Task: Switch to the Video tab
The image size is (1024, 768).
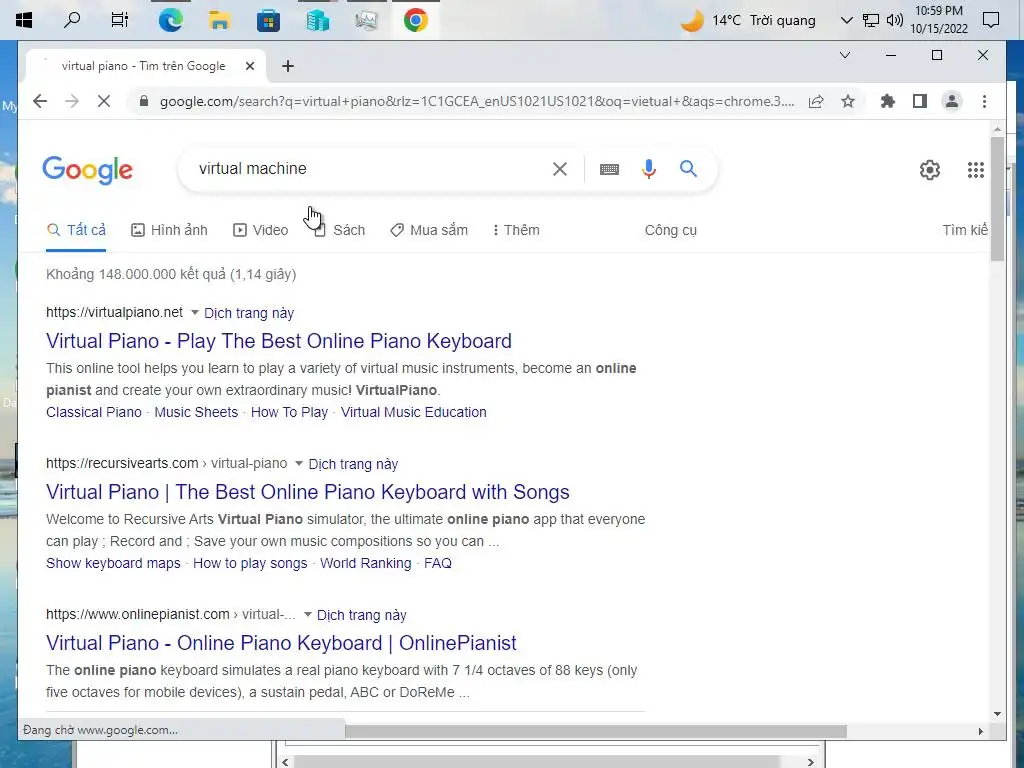Action: pyautogui.click(x=261, y=230)
